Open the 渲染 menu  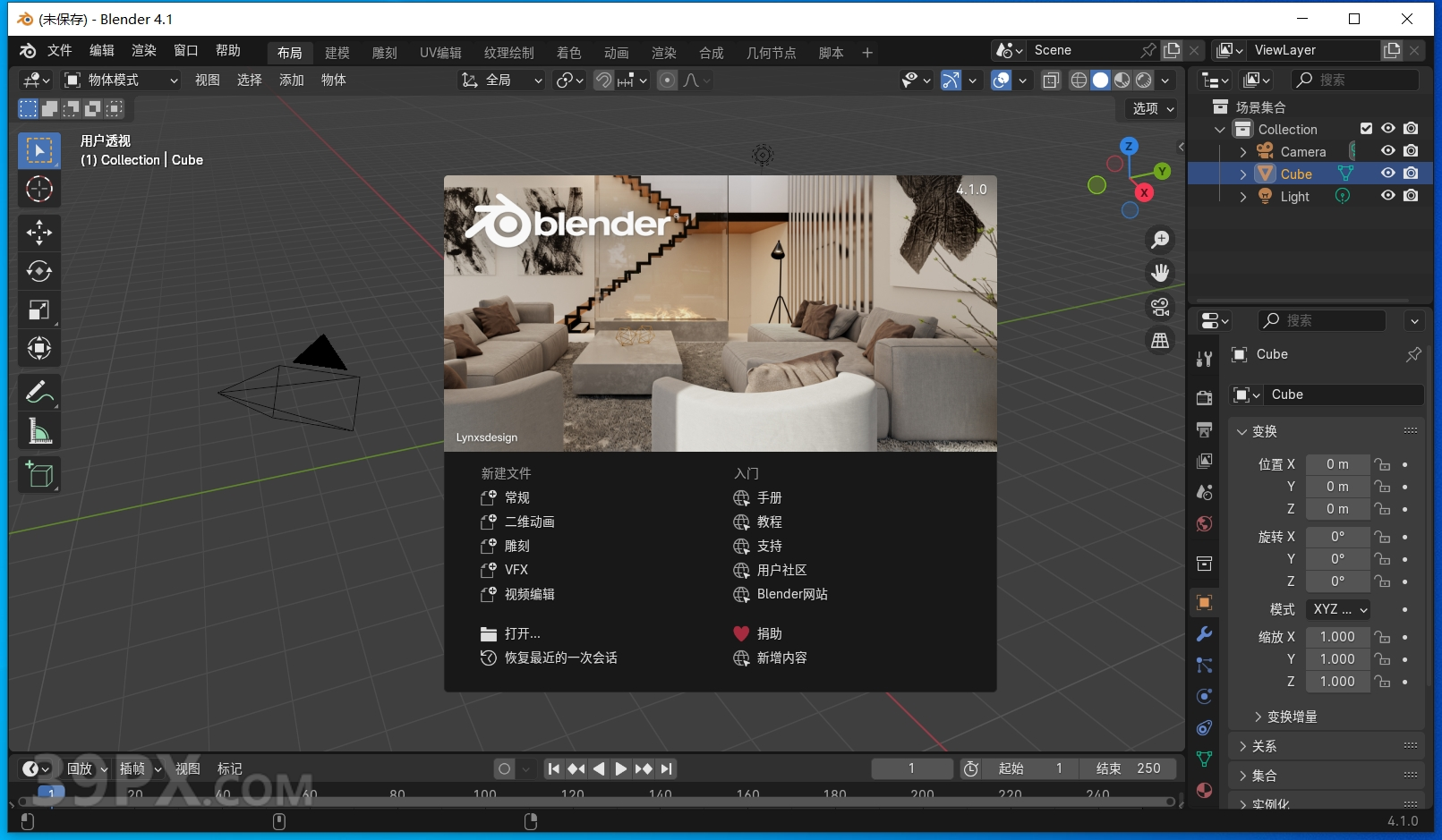143,50
